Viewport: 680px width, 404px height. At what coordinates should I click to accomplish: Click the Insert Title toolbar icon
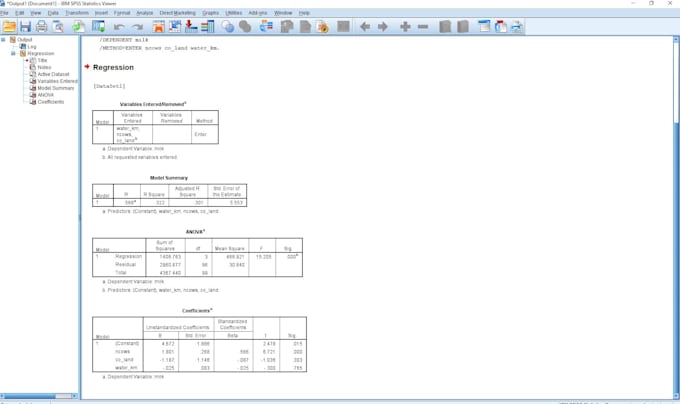tap(500, 26)
